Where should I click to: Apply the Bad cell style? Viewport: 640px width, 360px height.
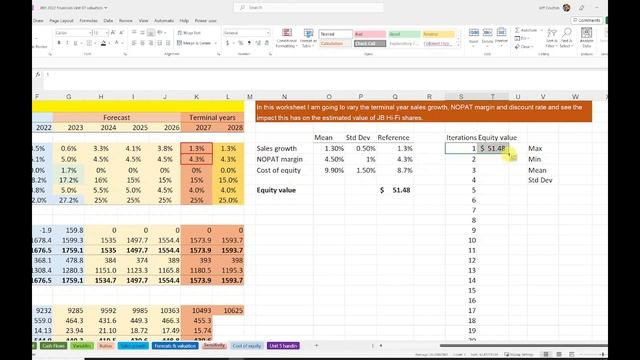[x=370, y=34]
